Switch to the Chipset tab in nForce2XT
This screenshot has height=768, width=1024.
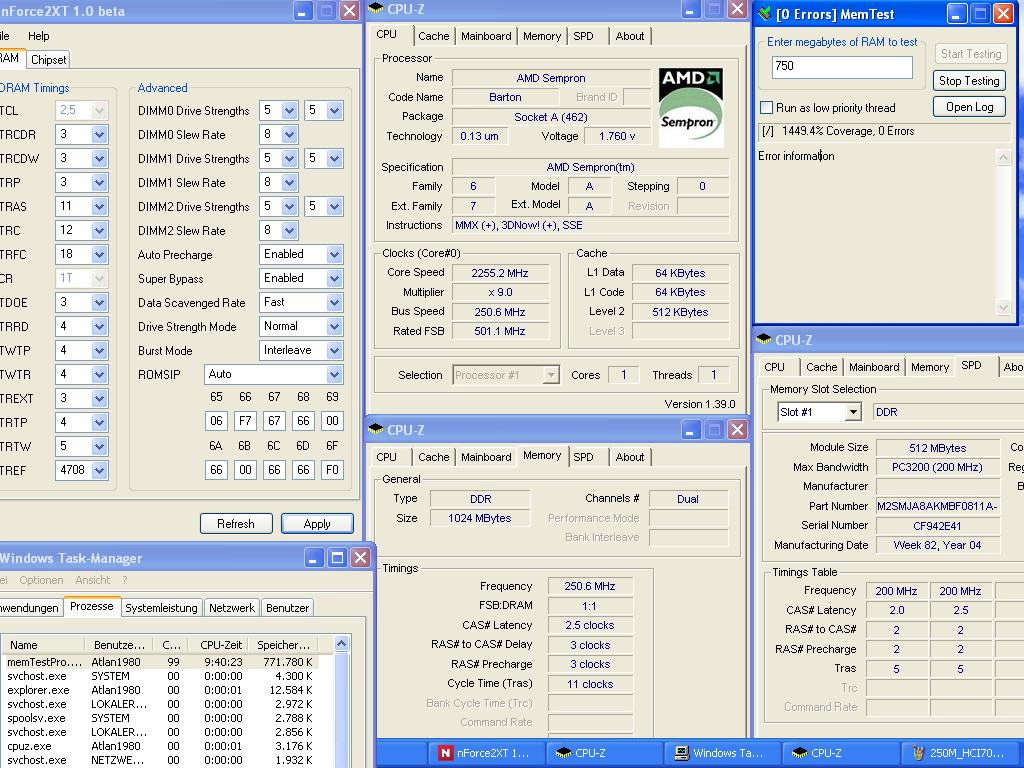click(x=48, y=59)
